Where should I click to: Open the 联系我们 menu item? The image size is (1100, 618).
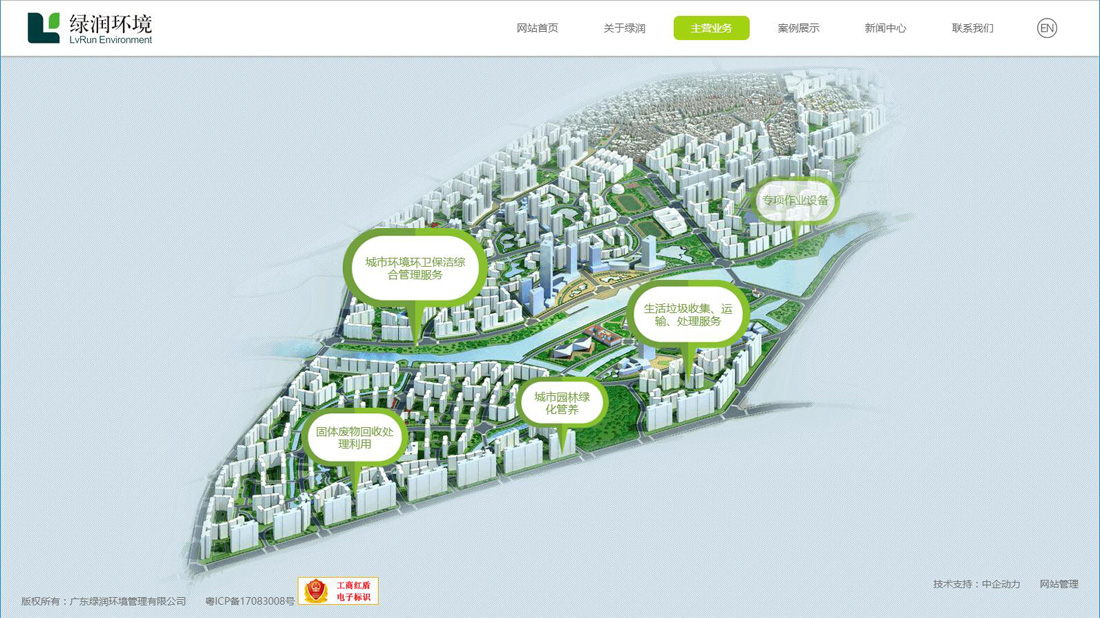pyautogui.click(x=972, y=28)
